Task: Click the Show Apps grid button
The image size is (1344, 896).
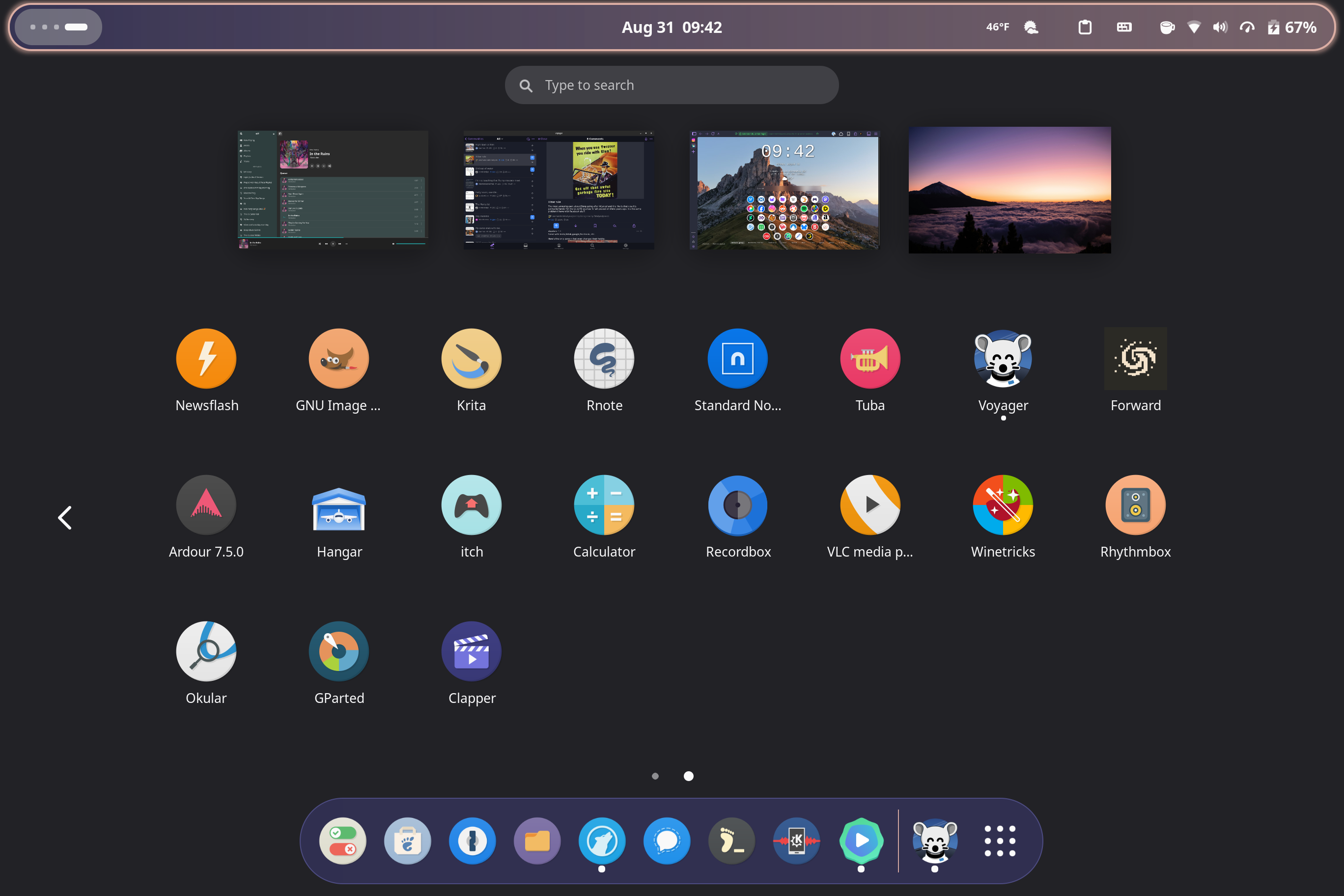Action: (x=1000, y=840)
